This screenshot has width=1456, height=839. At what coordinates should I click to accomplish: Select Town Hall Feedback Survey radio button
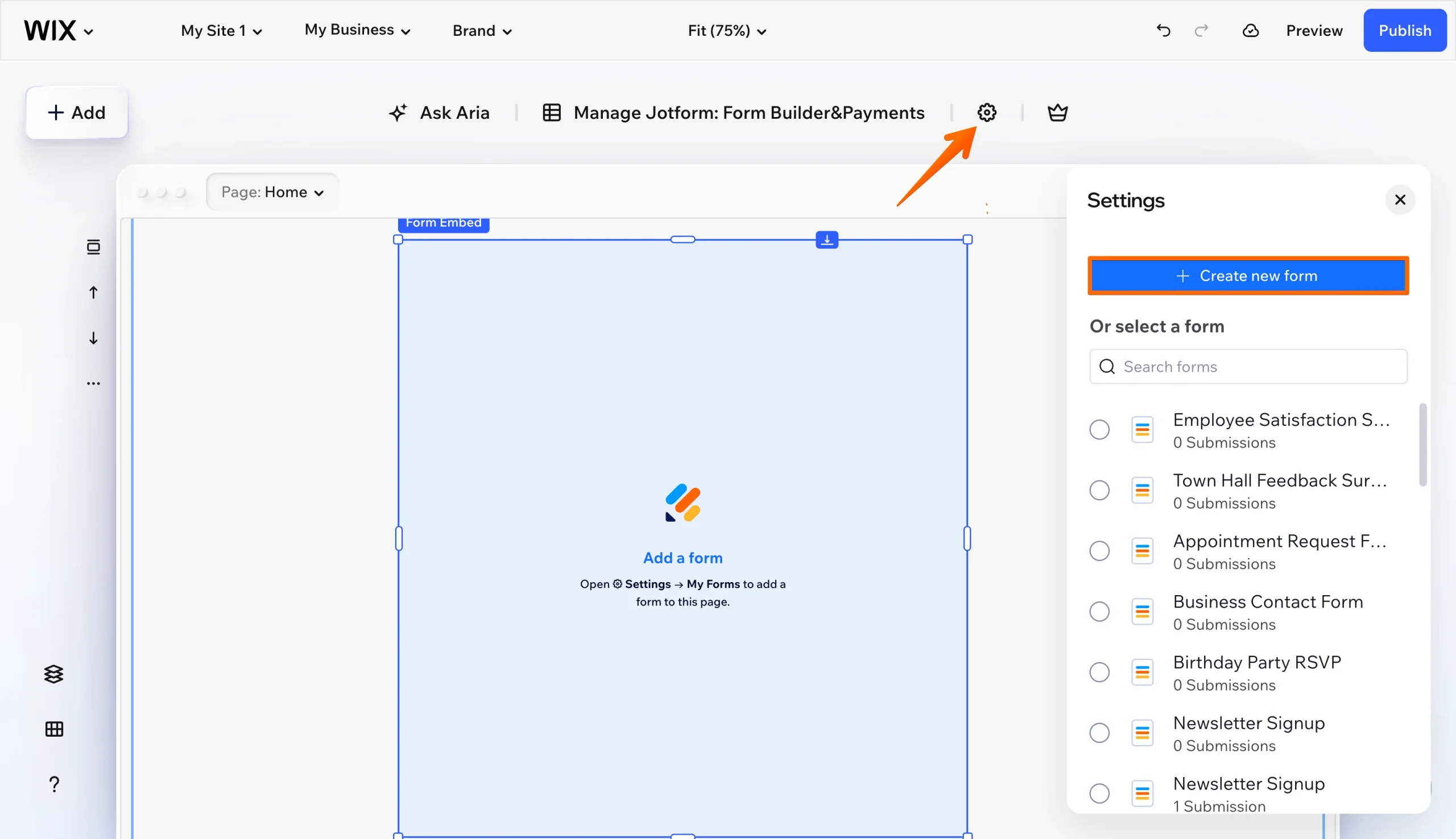tap(1099, 491)
